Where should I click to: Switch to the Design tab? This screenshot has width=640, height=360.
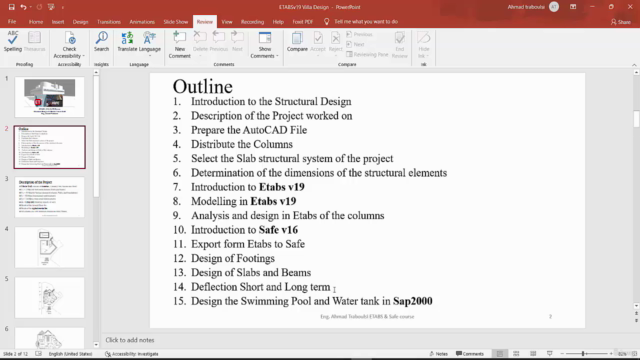pos(80,22)
